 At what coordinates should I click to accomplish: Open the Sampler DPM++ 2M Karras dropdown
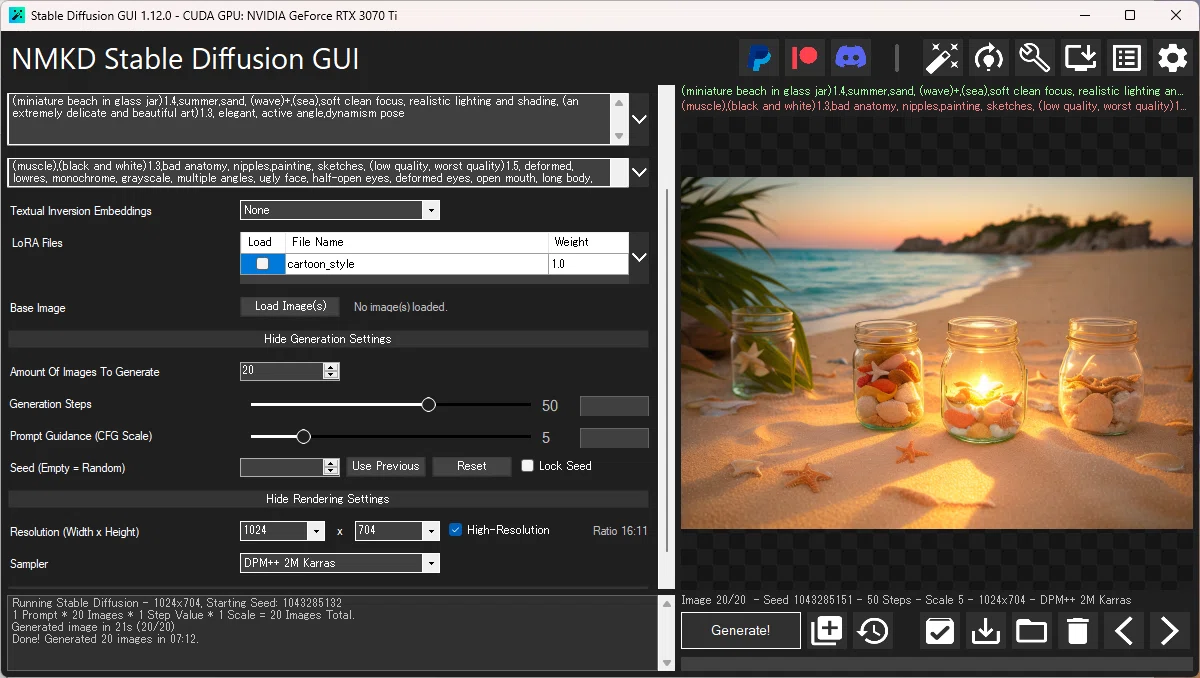coord(340,563)
